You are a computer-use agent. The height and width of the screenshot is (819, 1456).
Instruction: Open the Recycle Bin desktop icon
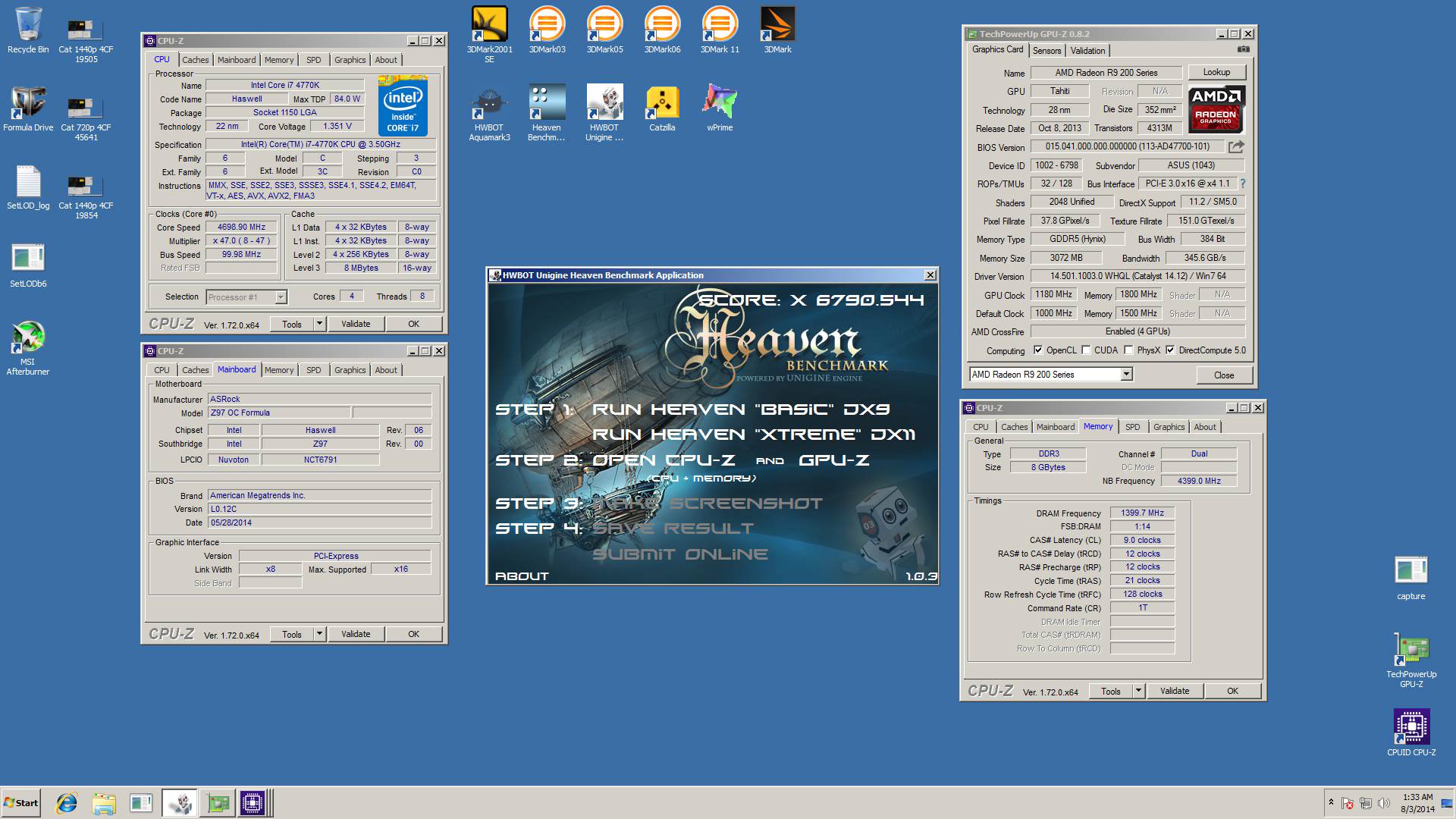[x=28, y=30]
